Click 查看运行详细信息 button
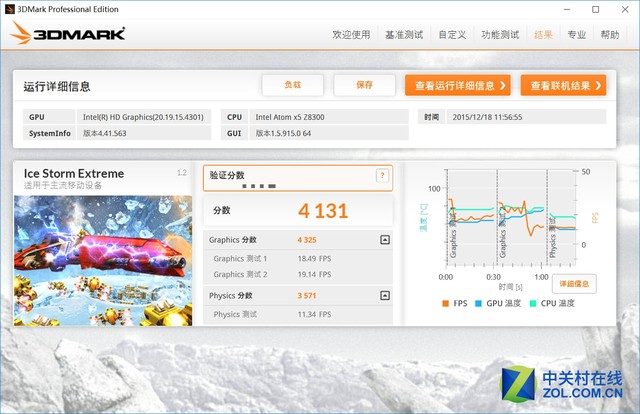The width and height of the screenshot is (640, 414). [458, 85]
